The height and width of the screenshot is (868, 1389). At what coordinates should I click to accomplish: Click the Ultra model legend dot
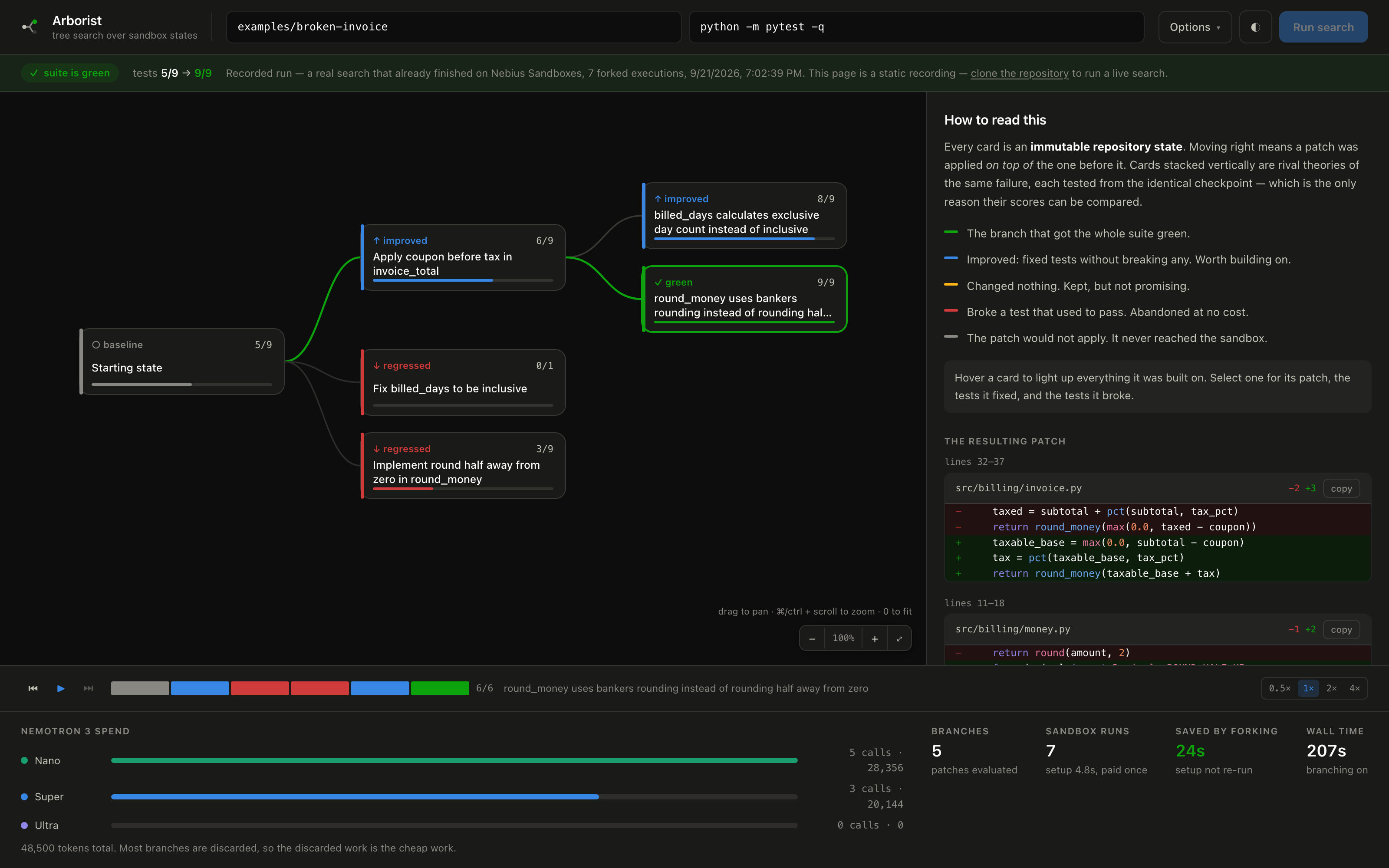(24, 825)
